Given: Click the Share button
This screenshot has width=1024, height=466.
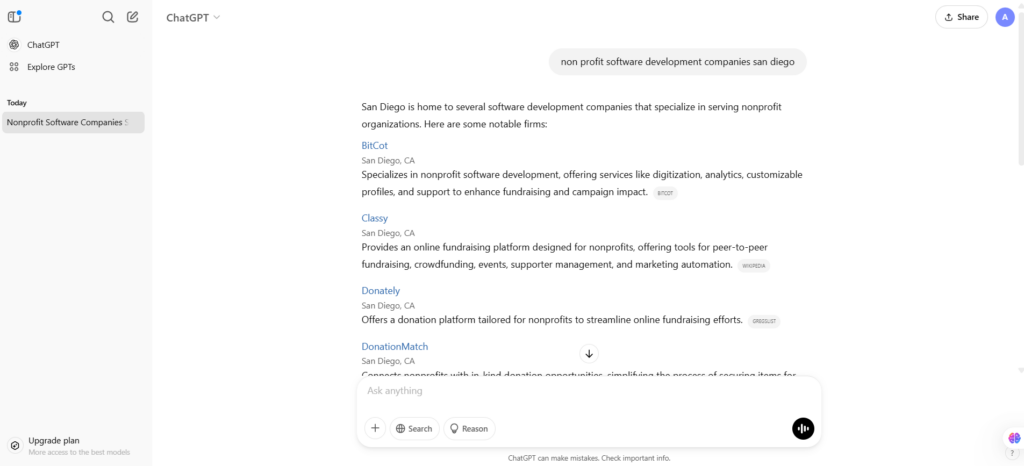Looking at the screenshot, I should pyautogui.click(x=961, y=17).
